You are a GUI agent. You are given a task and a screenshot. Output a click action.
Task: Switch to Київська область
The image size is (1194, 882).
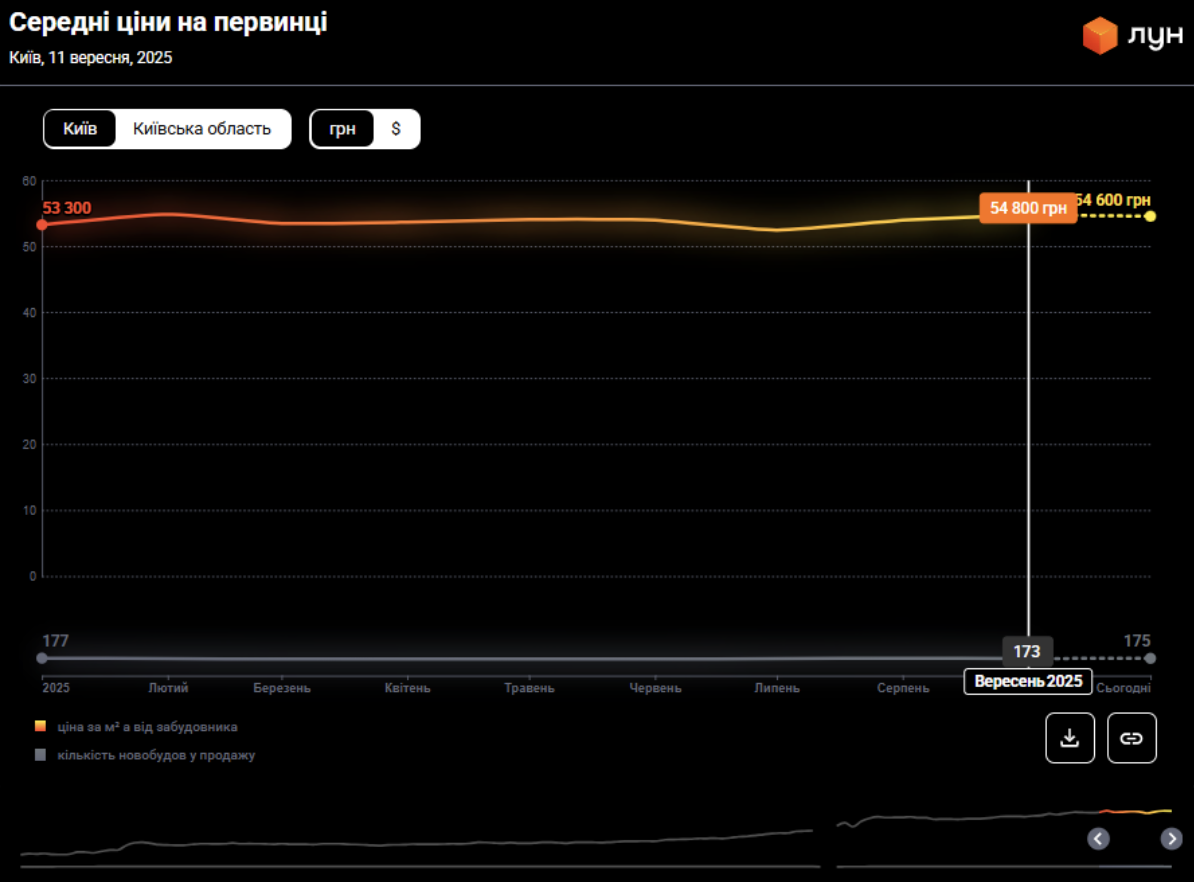coord(202,129)
